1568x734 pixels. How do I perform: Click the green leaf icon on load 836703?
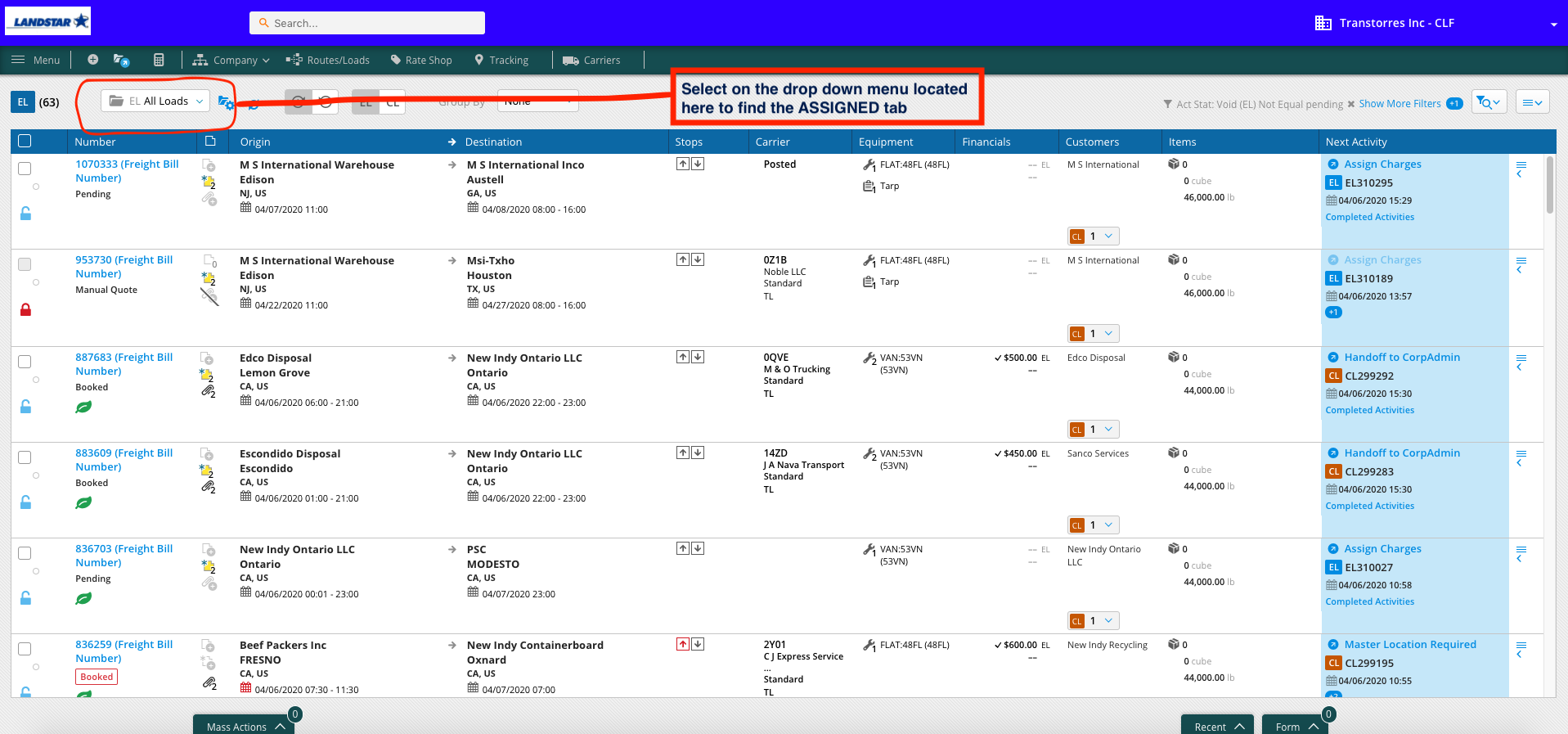[x=83, y=598]
